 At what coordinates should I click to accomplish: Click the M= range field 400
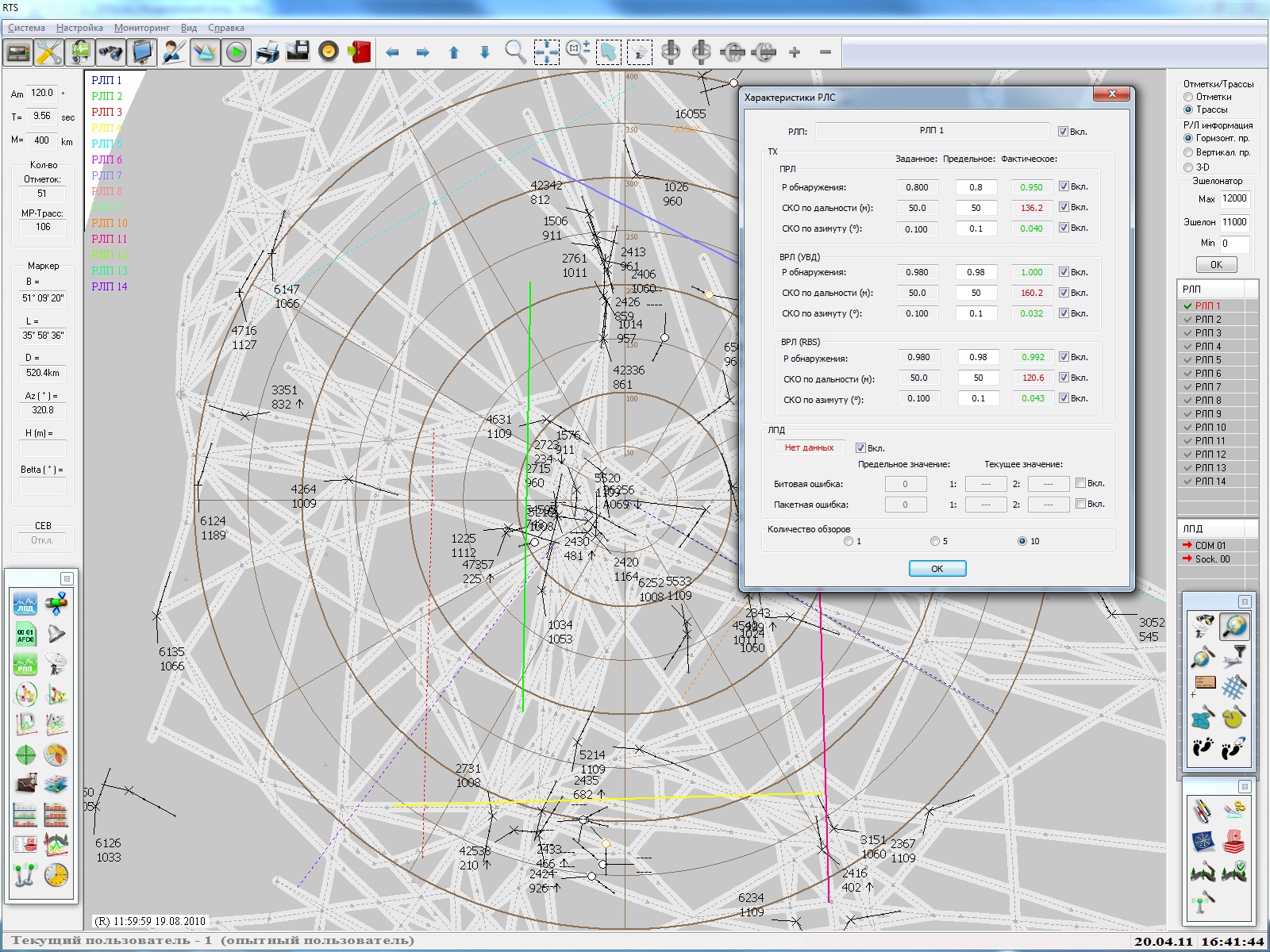click(x=42, y=140)
